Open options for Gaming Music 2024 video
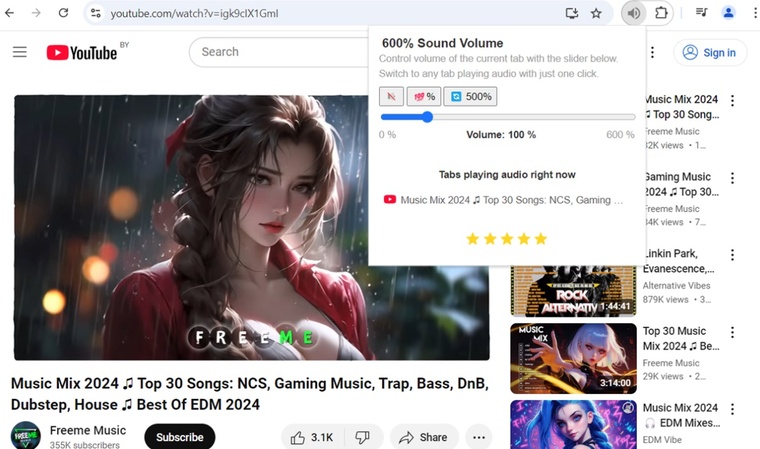This screenshot has width=760, height=449. (732, 178)
